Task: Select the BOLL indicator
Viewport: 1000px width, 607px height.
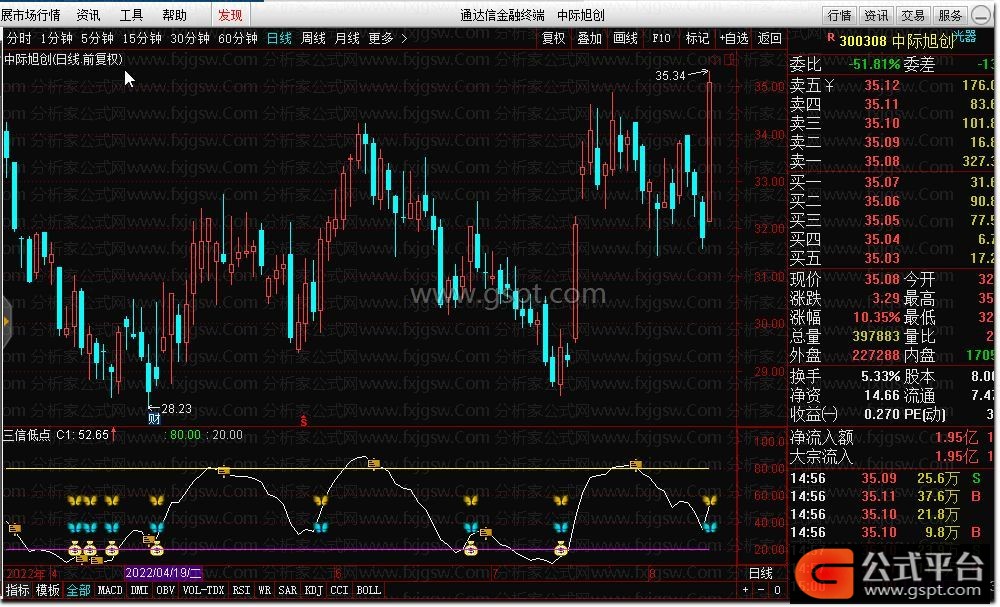Action: click(x=369, y=590)
